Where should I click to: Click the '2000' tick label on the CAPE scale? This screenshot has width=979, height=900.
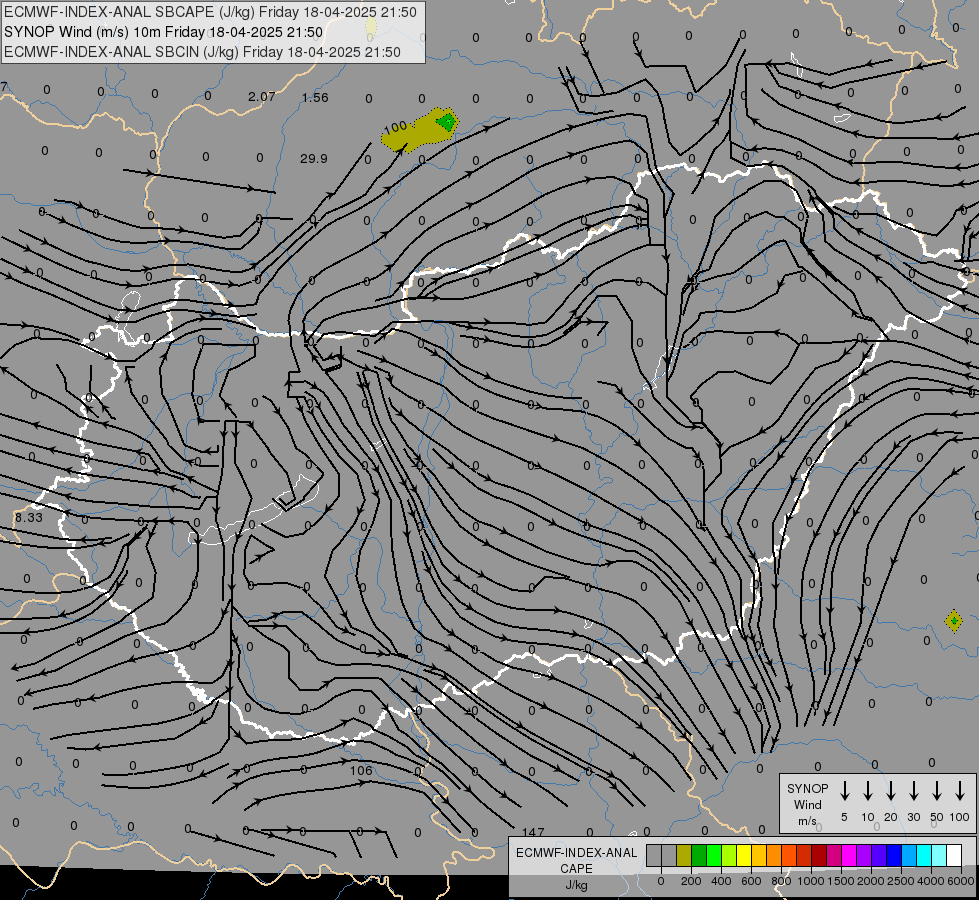871,881
